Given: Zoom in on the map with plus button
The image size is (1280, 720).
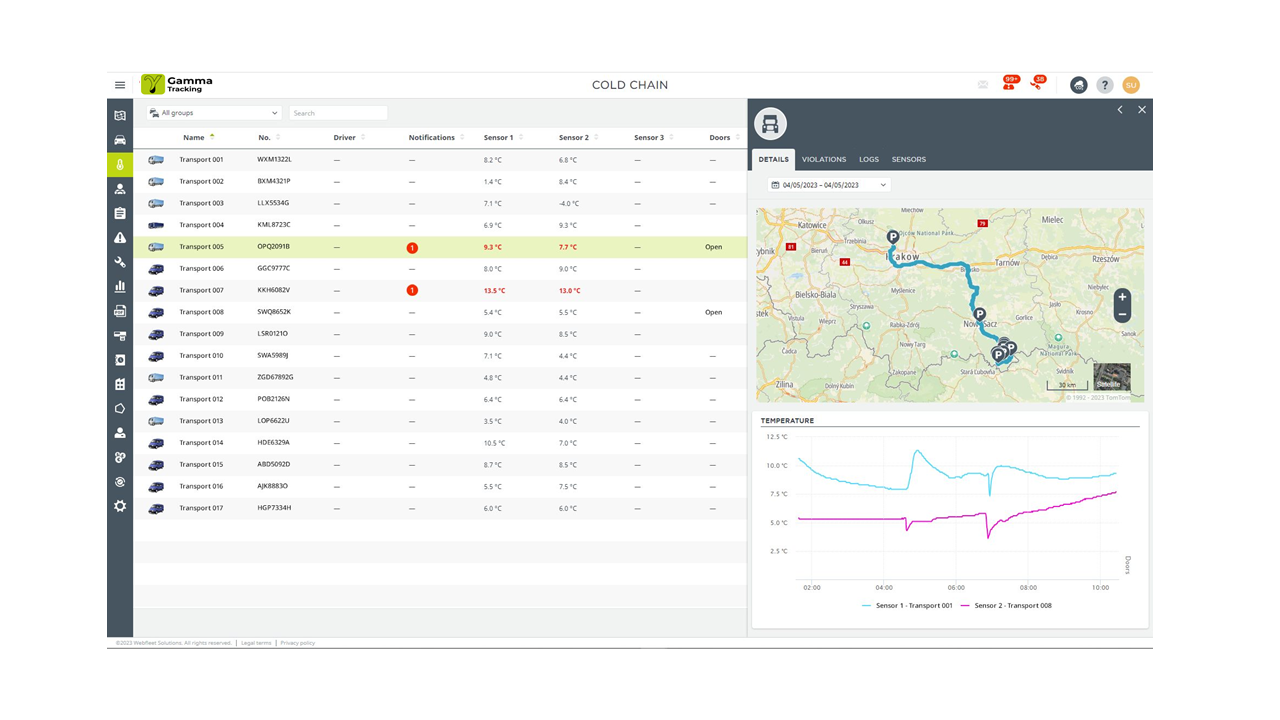Looking at the screenshot, I should click(x=1122, y=297).
